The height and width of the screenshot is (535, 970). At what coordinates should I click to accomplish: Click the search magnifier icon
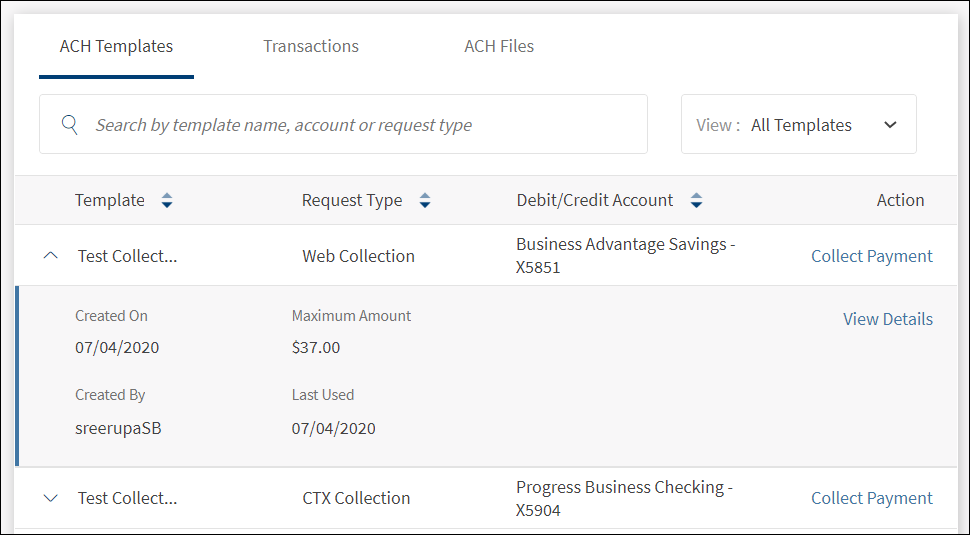tap(70, 125)
